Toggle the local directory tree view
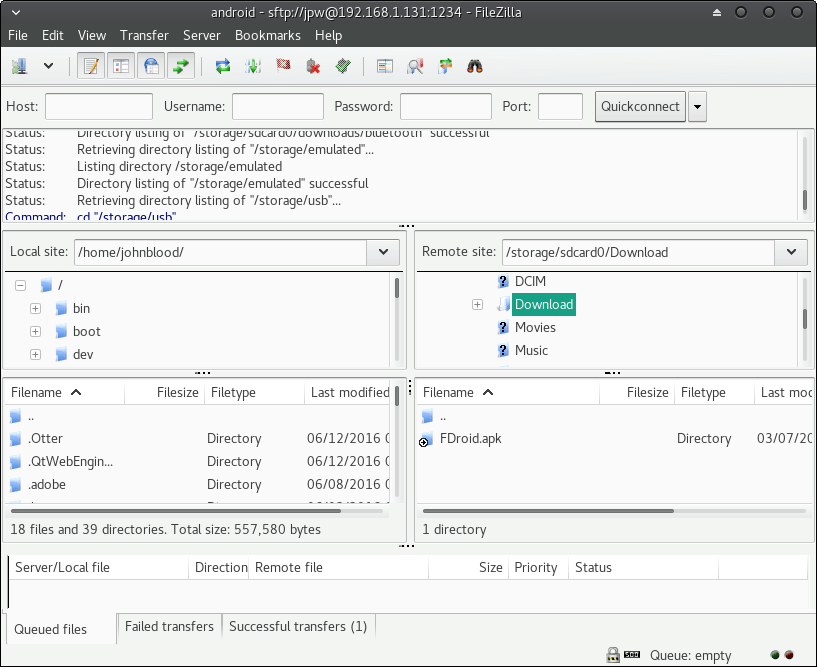This screenshot has width=817, height=667. tap(121, 67)
